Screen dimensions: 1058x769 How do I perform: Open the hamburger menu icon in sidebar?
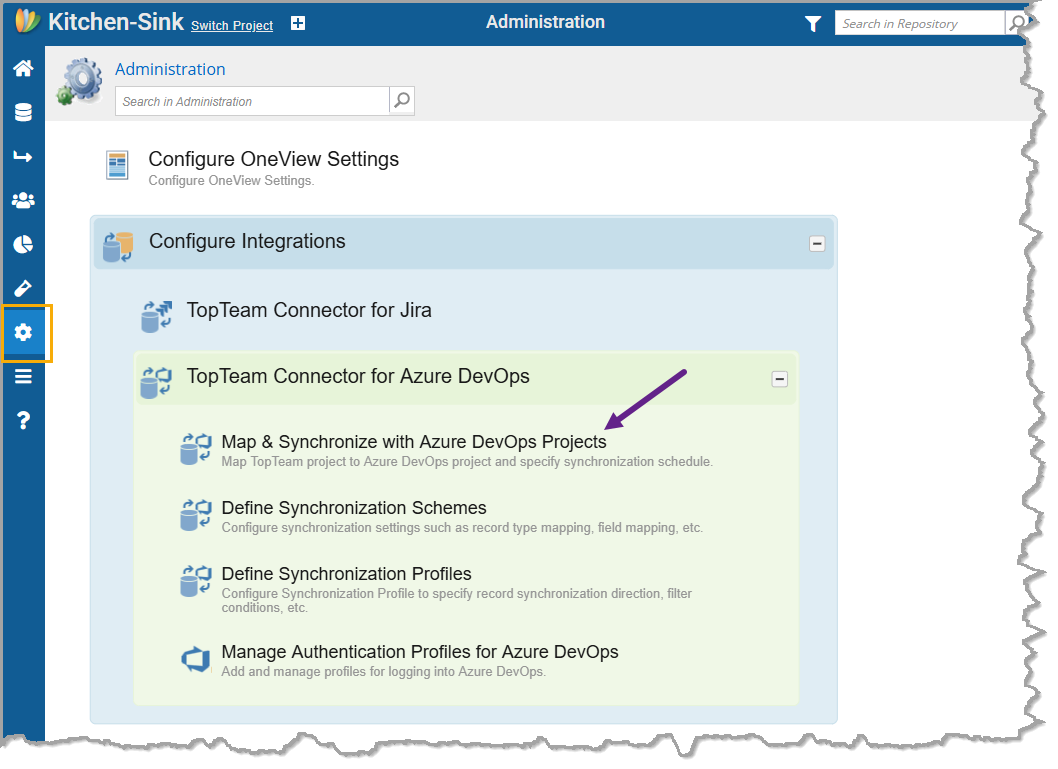(x=22, y=376)
